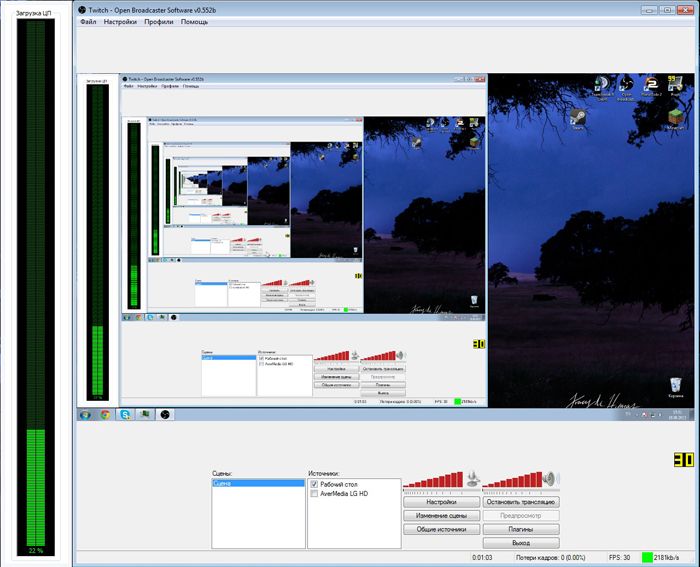Enable the AverMedia LG HD source
The height and width of the screenshot is (567, 700).
[314, 494]
